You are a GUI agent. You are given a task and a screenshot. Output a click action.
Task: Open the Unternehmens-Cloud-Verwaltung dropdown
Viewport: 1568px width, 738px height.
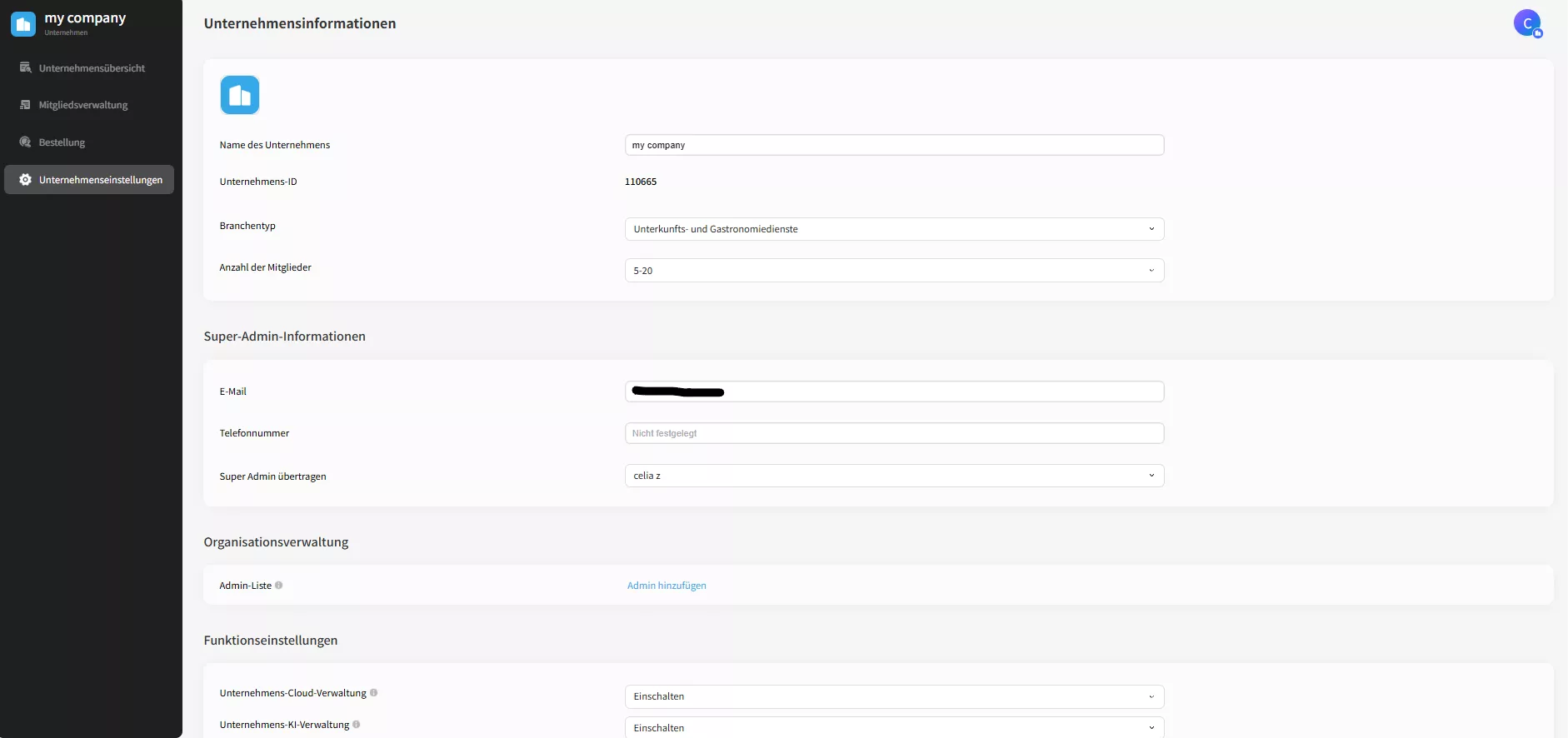point(894,696)
